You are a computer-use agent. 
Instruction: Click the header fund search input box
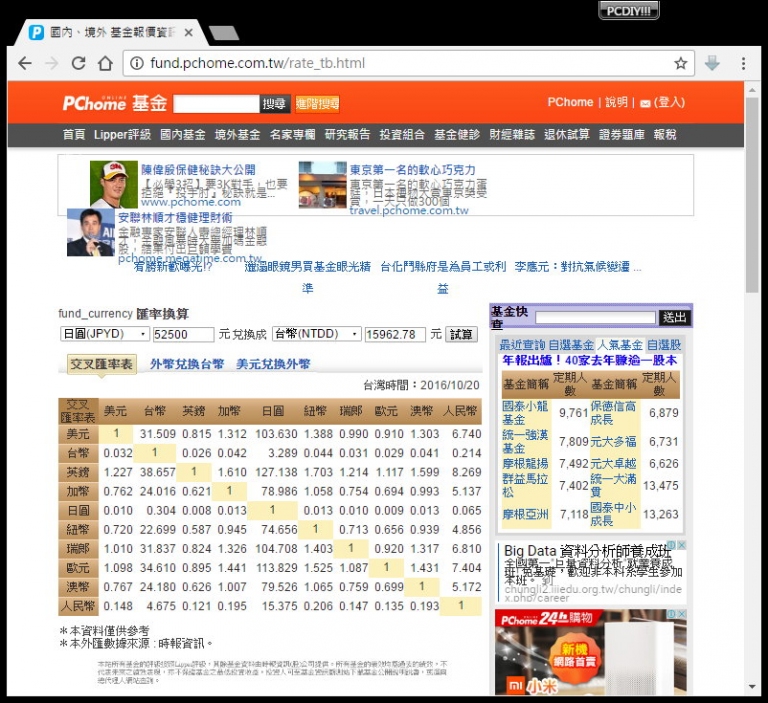[x=216, y=104]
